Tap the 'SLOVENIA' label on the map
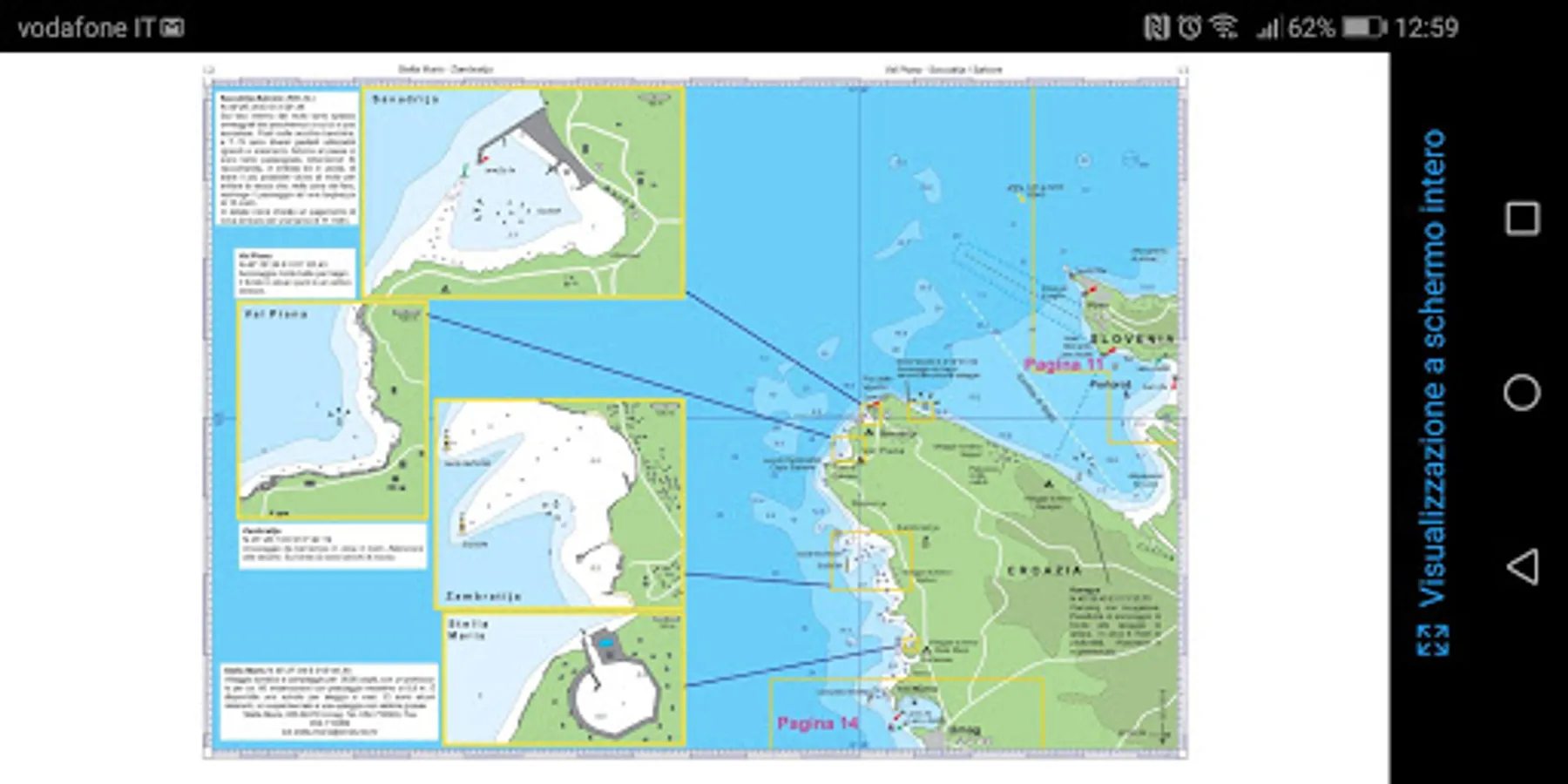 (1132, 338)
